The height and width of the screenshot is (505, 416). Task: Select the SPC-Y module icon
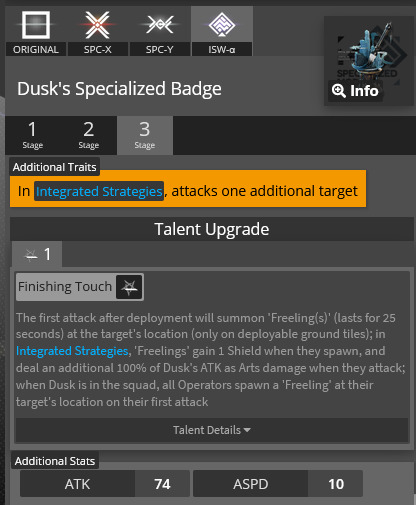click(x=160, y=24)
